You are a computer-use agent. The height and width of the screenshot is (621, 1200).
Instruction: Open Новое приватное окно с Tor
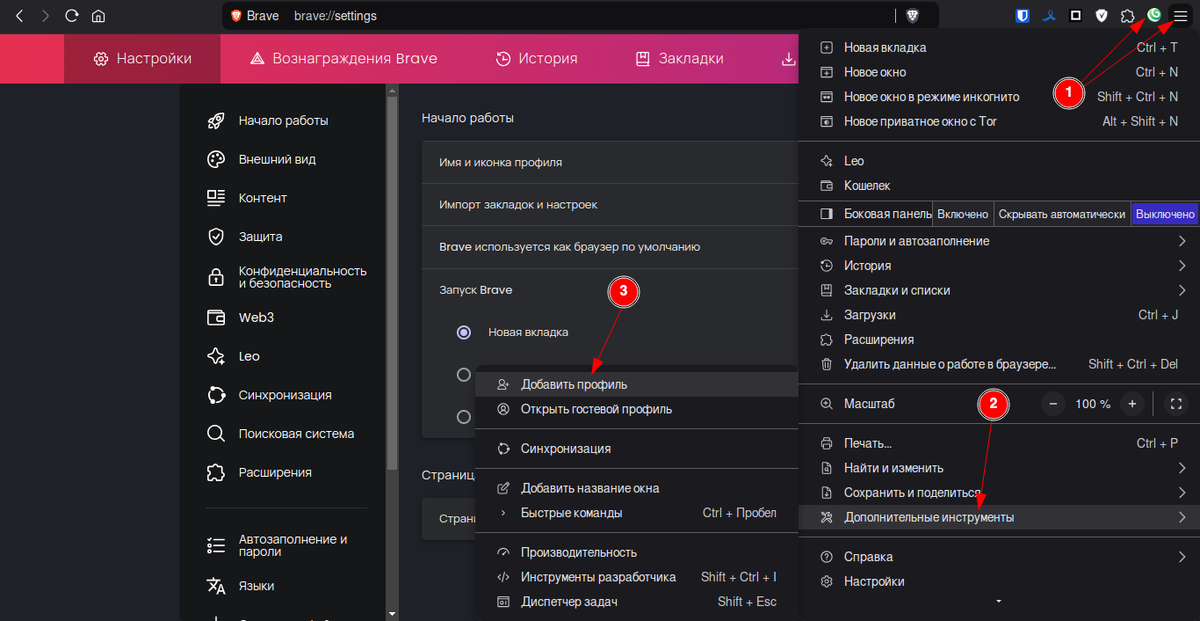[x=999, y=121]
